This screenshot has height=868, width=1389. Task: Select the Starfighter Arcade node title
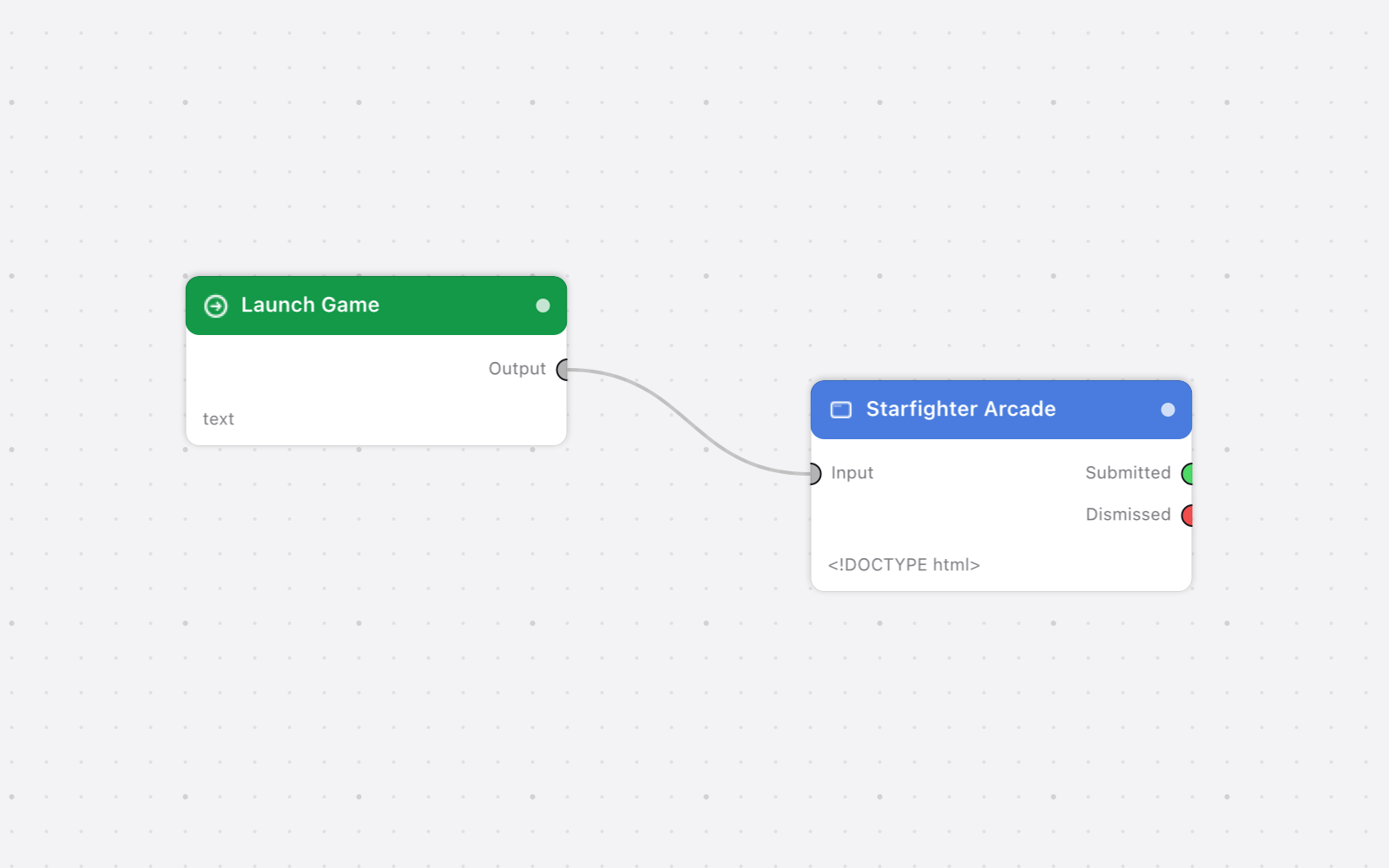(960, 409)
